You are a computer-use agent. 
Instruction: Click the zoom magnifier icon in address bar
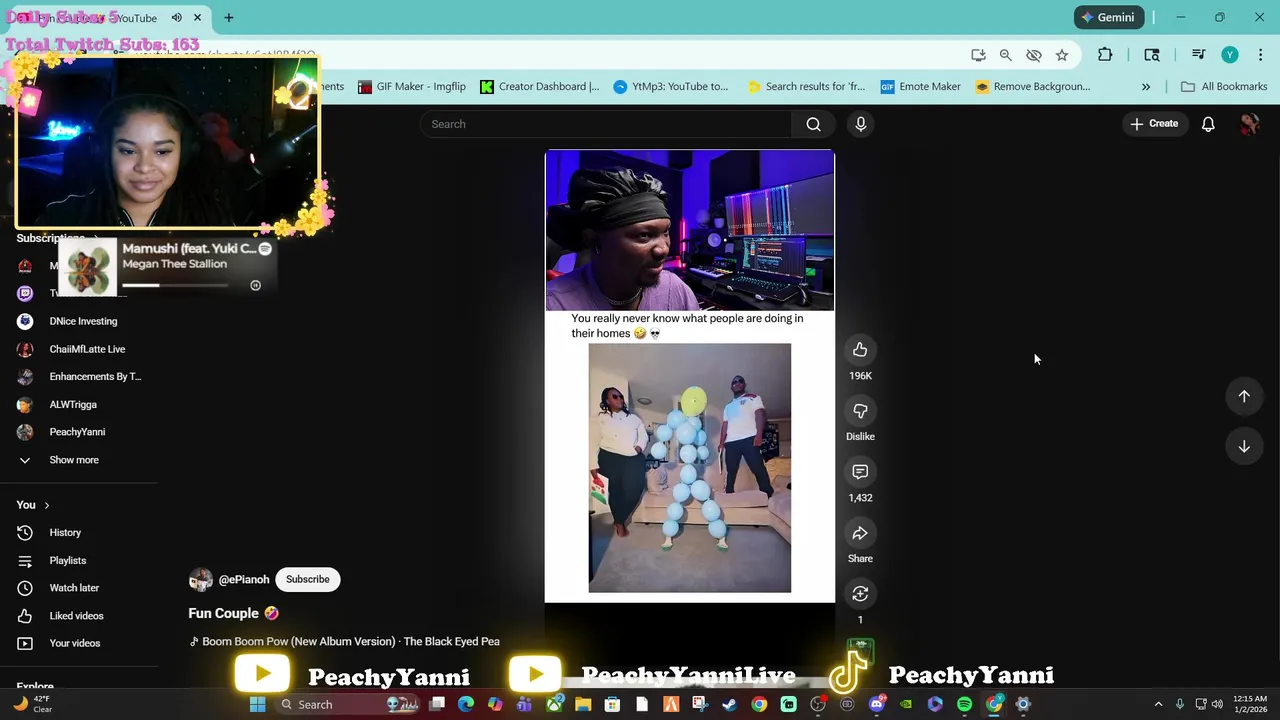1006,55
